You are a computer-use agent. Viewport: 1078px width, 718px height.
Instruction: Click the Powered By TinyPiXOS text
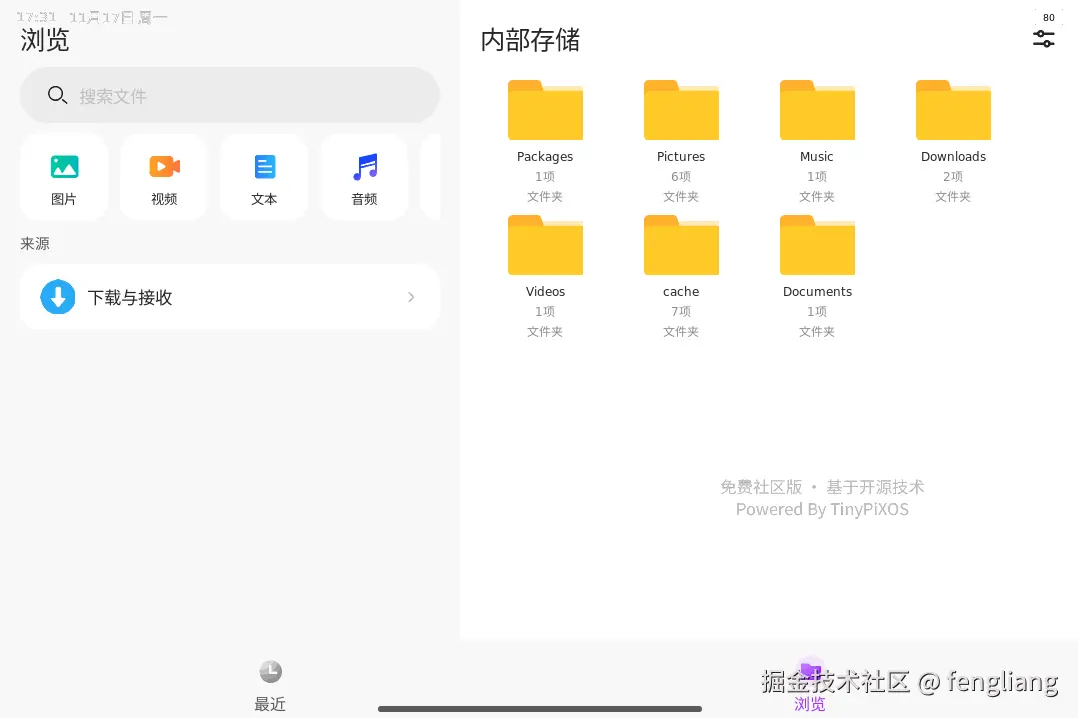click(822, 509)
